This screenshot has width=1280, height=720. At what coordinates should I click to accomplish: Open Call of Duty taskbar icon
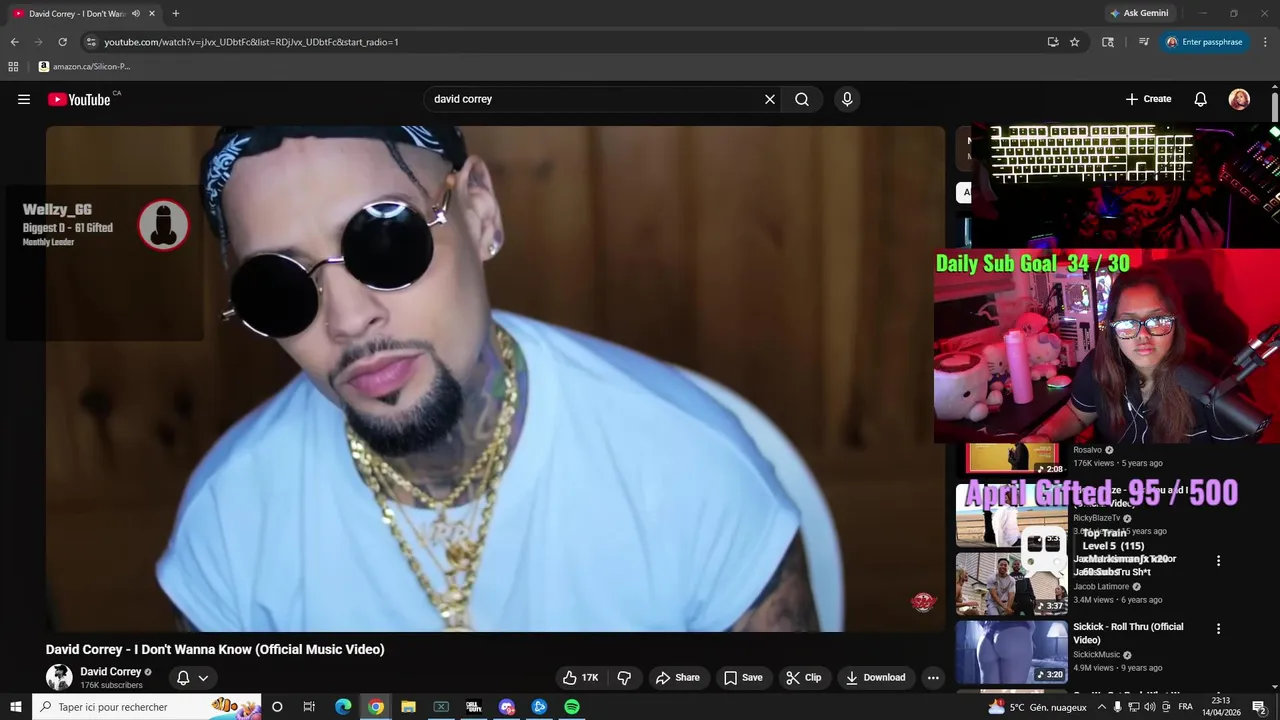point(474,707)
